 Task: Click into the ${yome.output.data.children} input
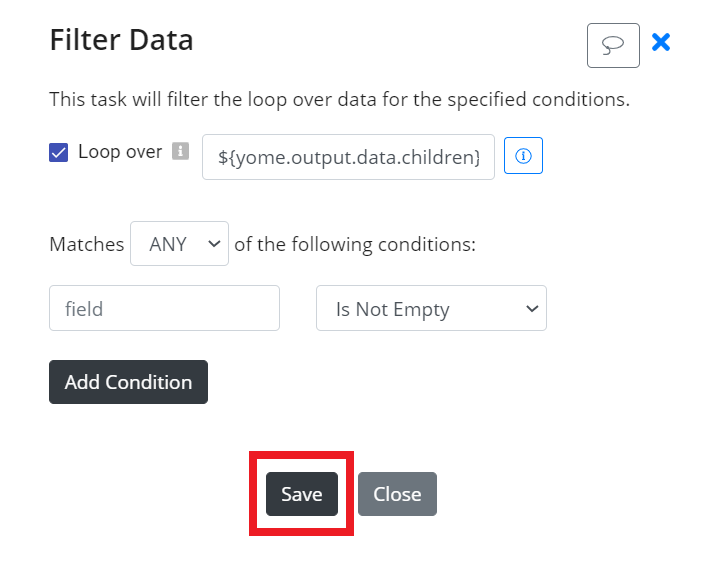pyautogui.click(x=348, y=157)
